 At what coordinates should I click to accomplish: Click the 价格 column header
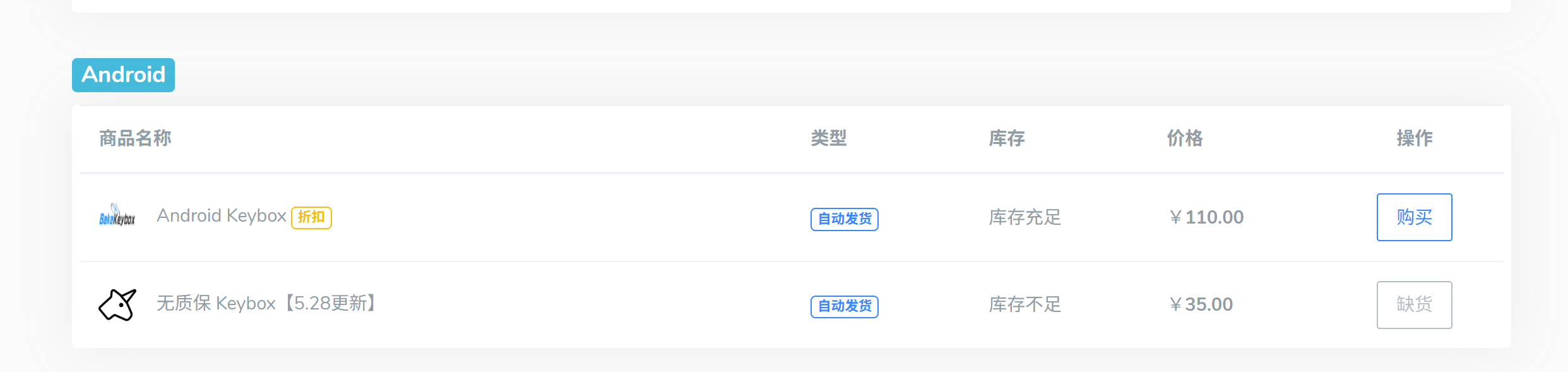tap(1185, 138)
